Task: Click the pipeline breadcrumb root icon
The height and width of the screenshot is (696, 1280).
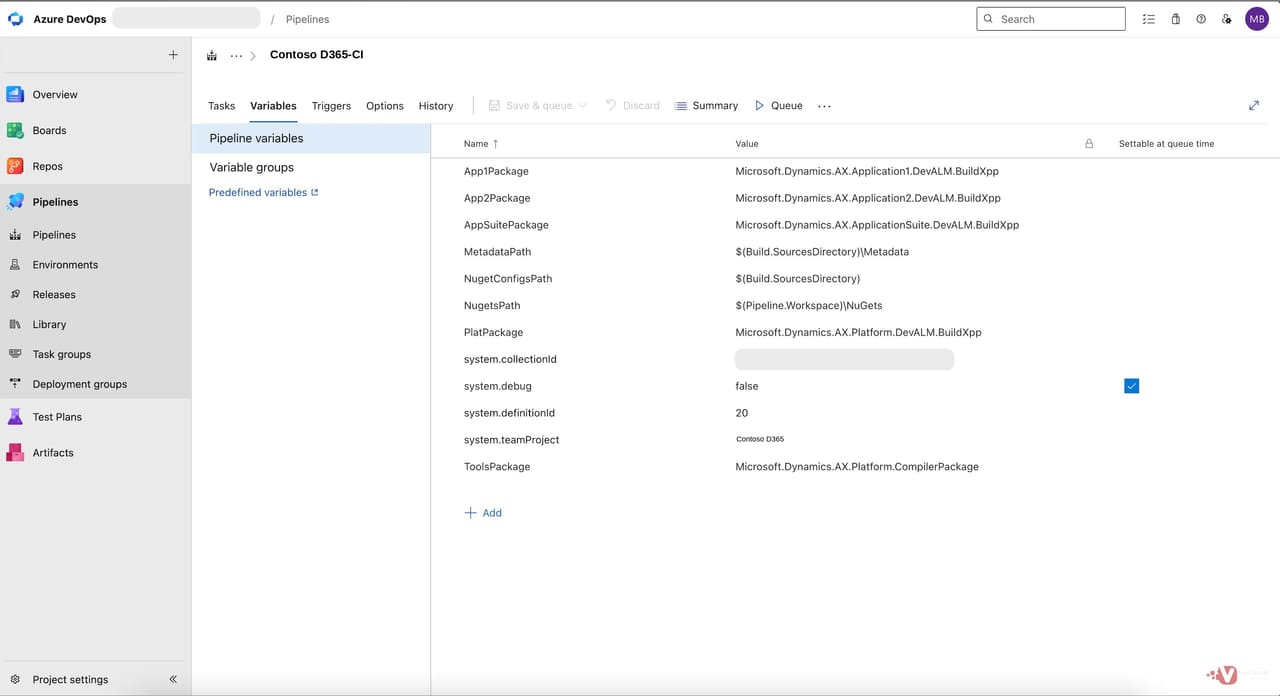Action: pyautogui.click(x=212, y=56)
